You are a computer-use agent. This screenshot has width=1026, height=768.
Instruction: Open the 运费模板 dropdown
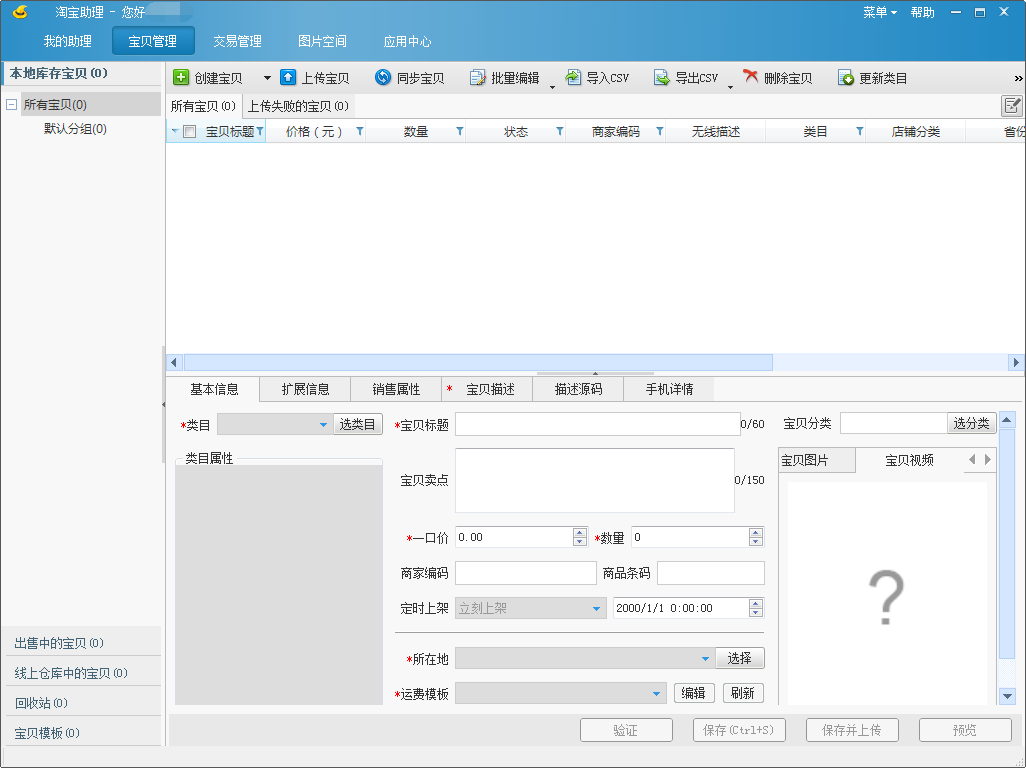tap(561, 693)
